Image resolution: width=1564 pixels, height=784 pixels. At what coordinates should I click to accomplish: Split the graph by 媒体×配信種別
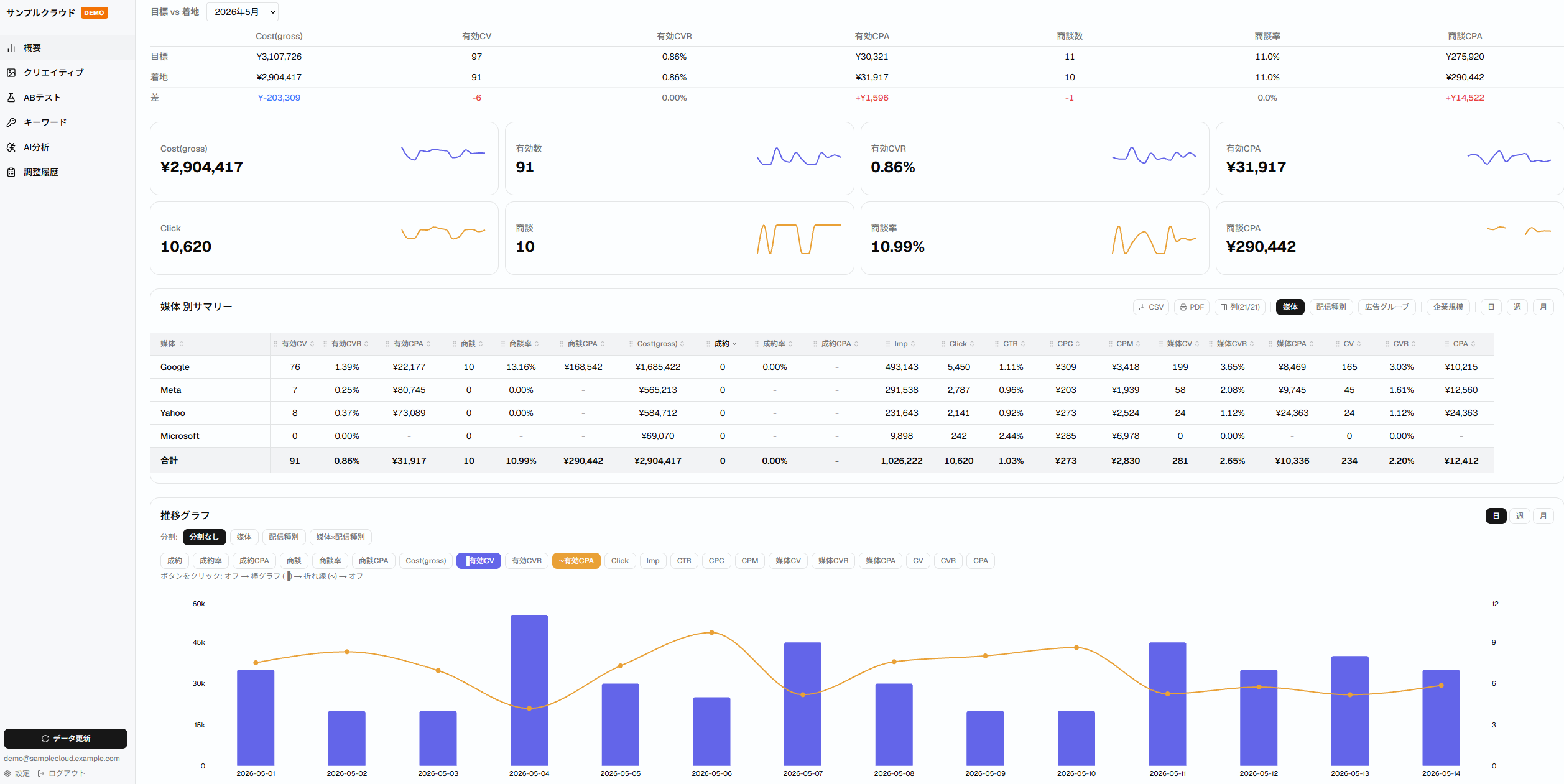click(x=340, y=537)
